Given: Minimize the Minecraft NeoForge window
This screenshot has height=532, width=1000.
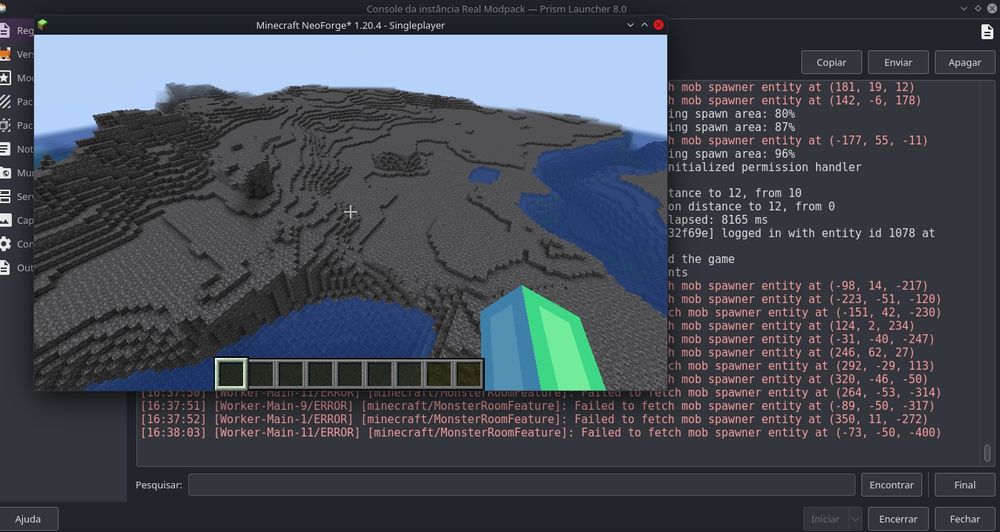Looking at the screenshot, I should [x=630, y=25].
